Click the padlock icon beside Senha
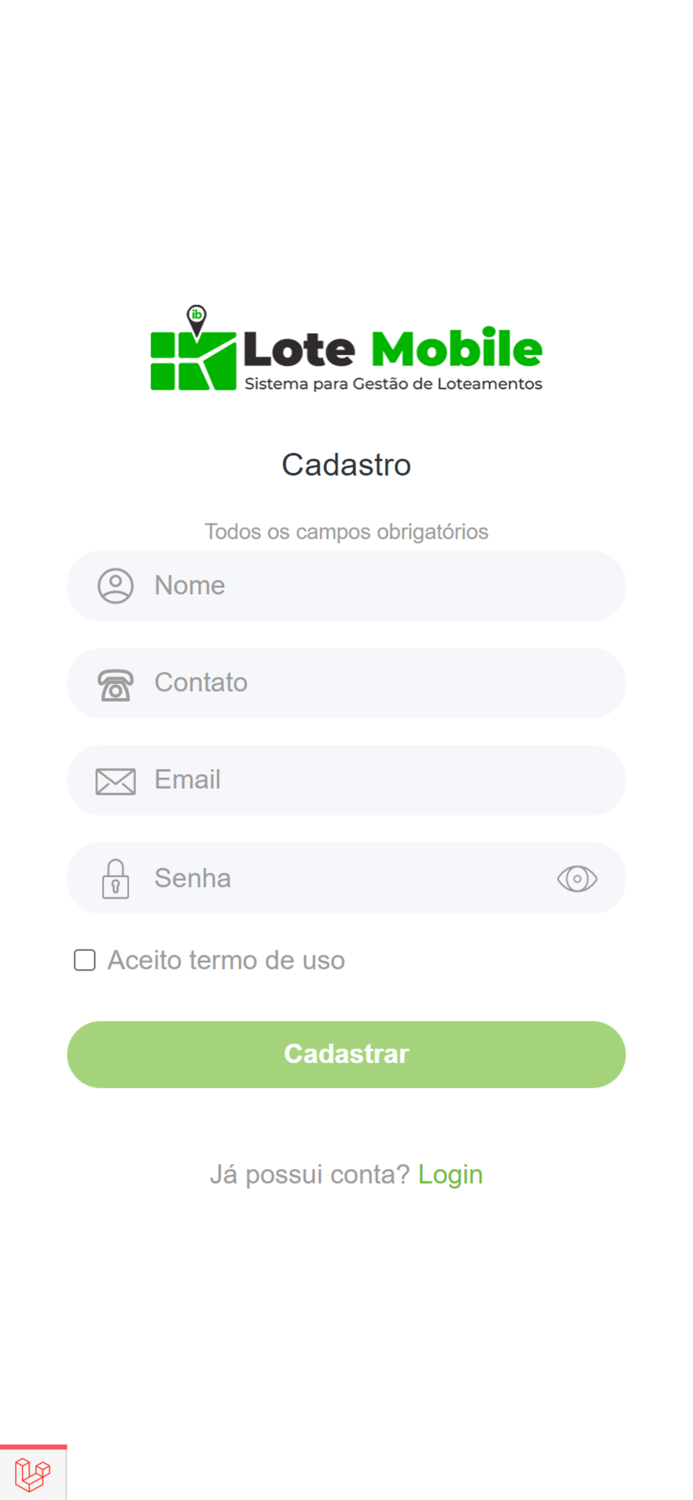 (x=115, y=878)
